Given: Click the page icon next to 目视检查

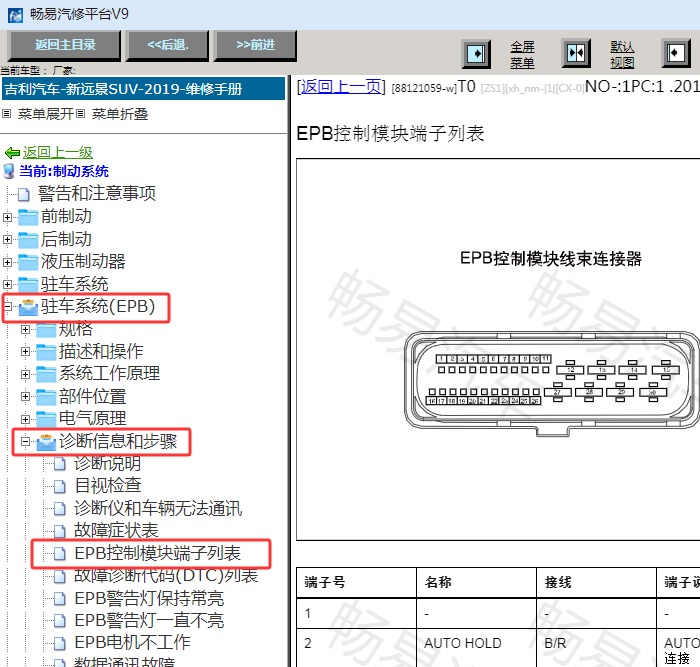Looking at the screenshot, I should coord(60,486).
